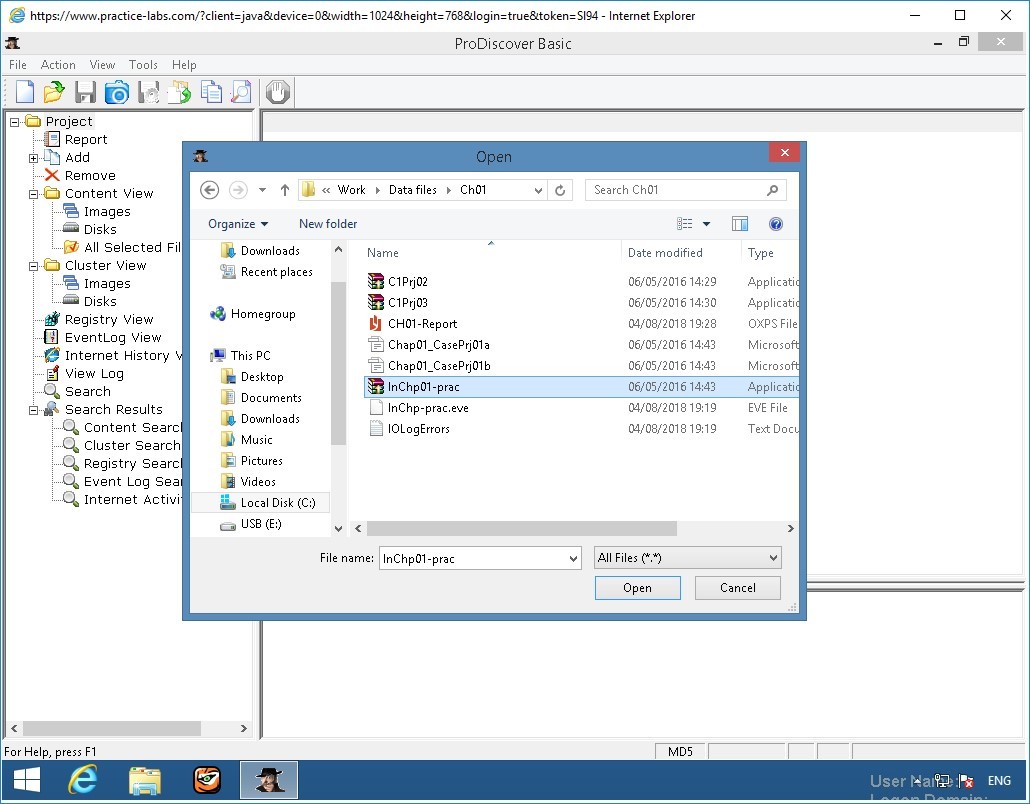Viewport: 1030px width, 804px height.
Task: Click Capture Image camera toolbar icon
Action: coord(117,92)
